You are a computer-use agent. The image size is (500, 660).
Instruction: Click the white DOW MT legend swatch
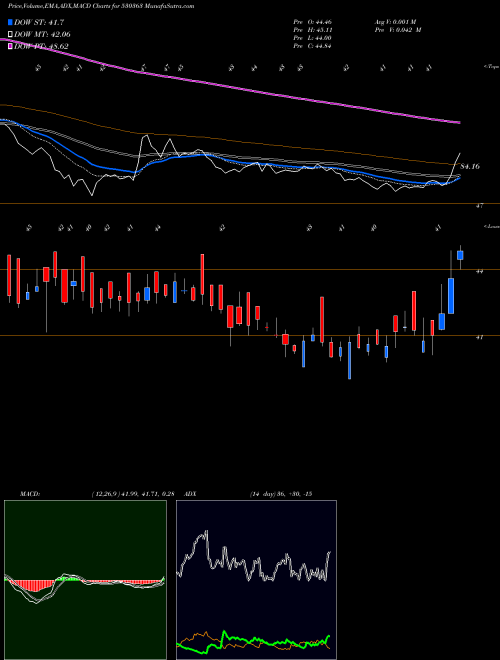[x=11, y=35]
